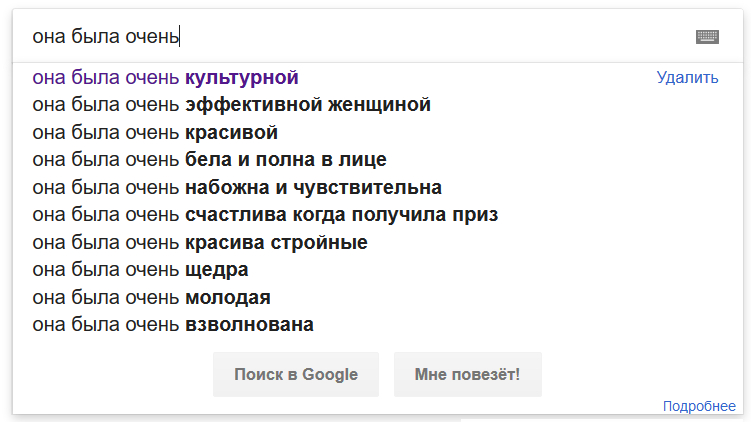The width and height of the screenshot is (751, 422).
Task: Select suggestion ending with культурной
Action: (x=166, y=78)
